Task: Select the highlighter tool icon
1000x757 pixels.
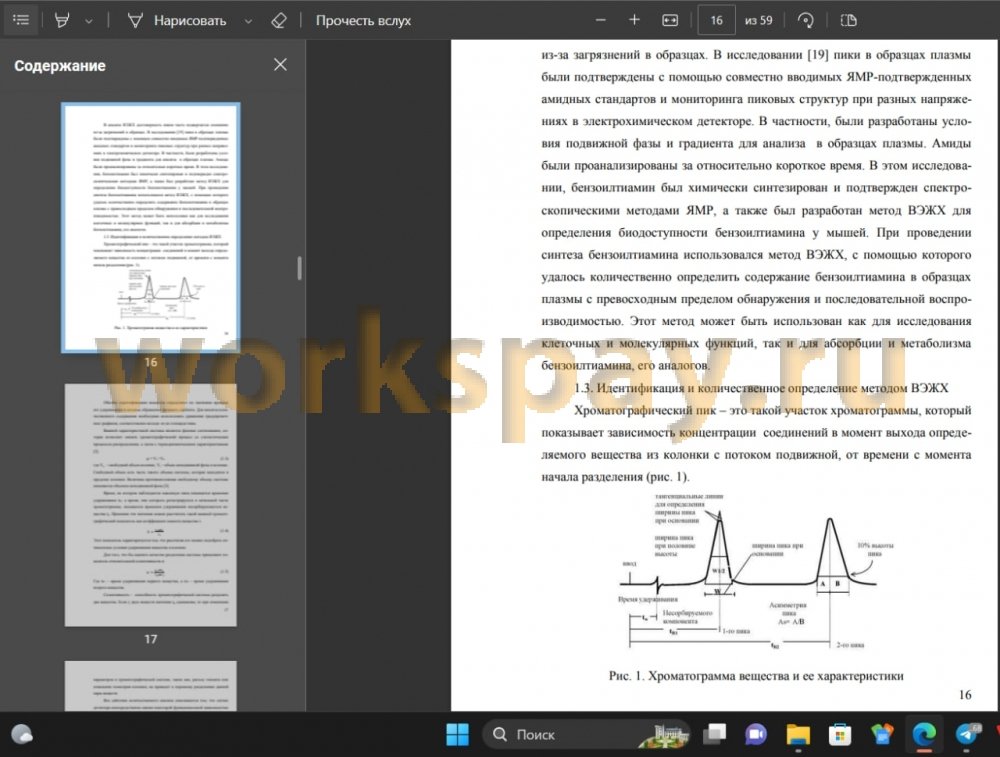Action: point(62,20)
